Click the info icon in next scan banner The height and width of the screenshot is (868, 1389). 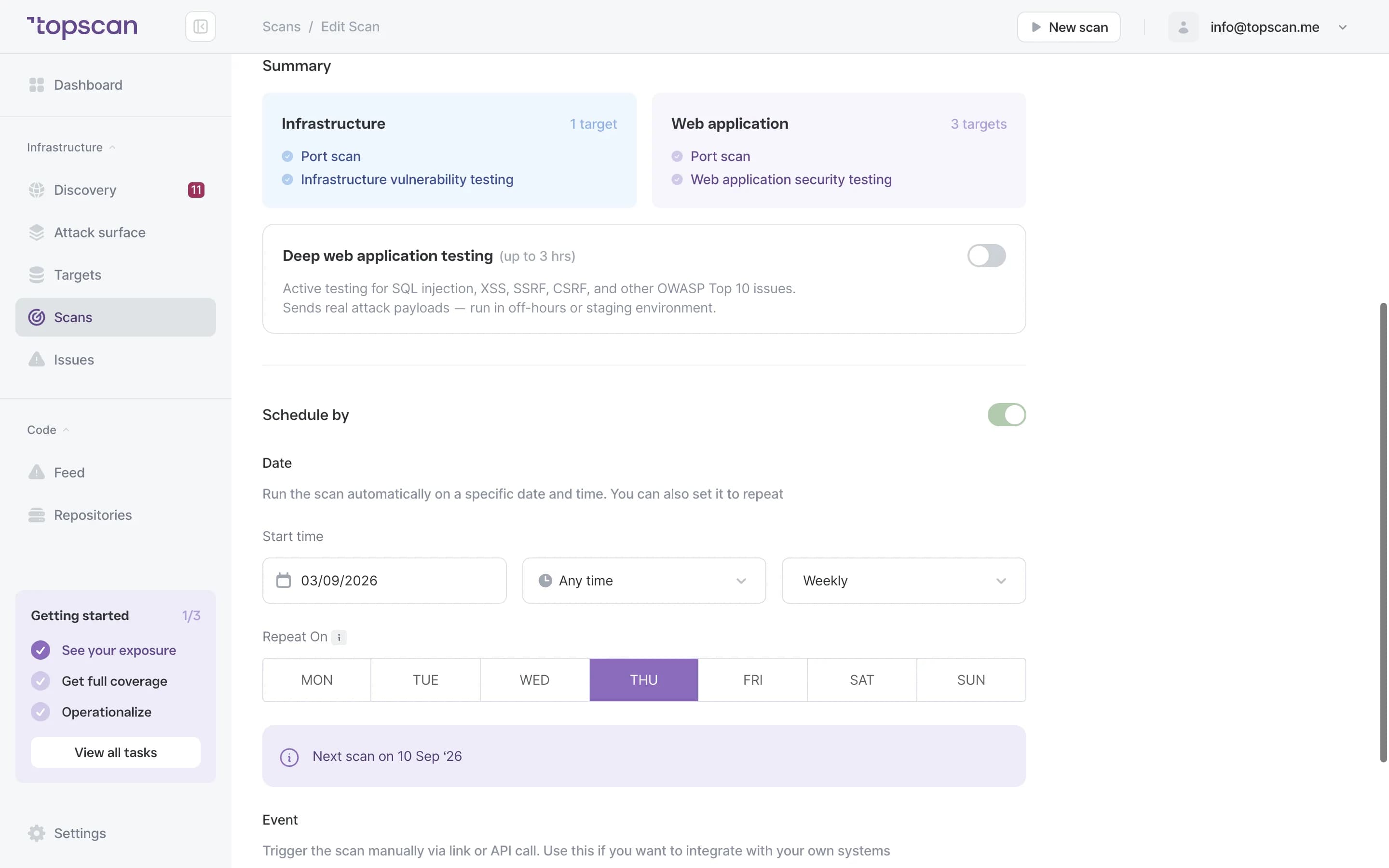pos(289,757)
